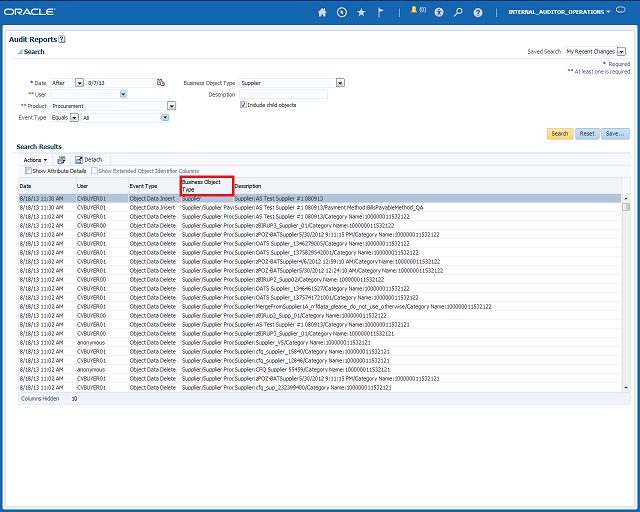This screenshot has width=640, height=512.
Task: Toggle Include child objects checkbox
Action: pos(243,105)
